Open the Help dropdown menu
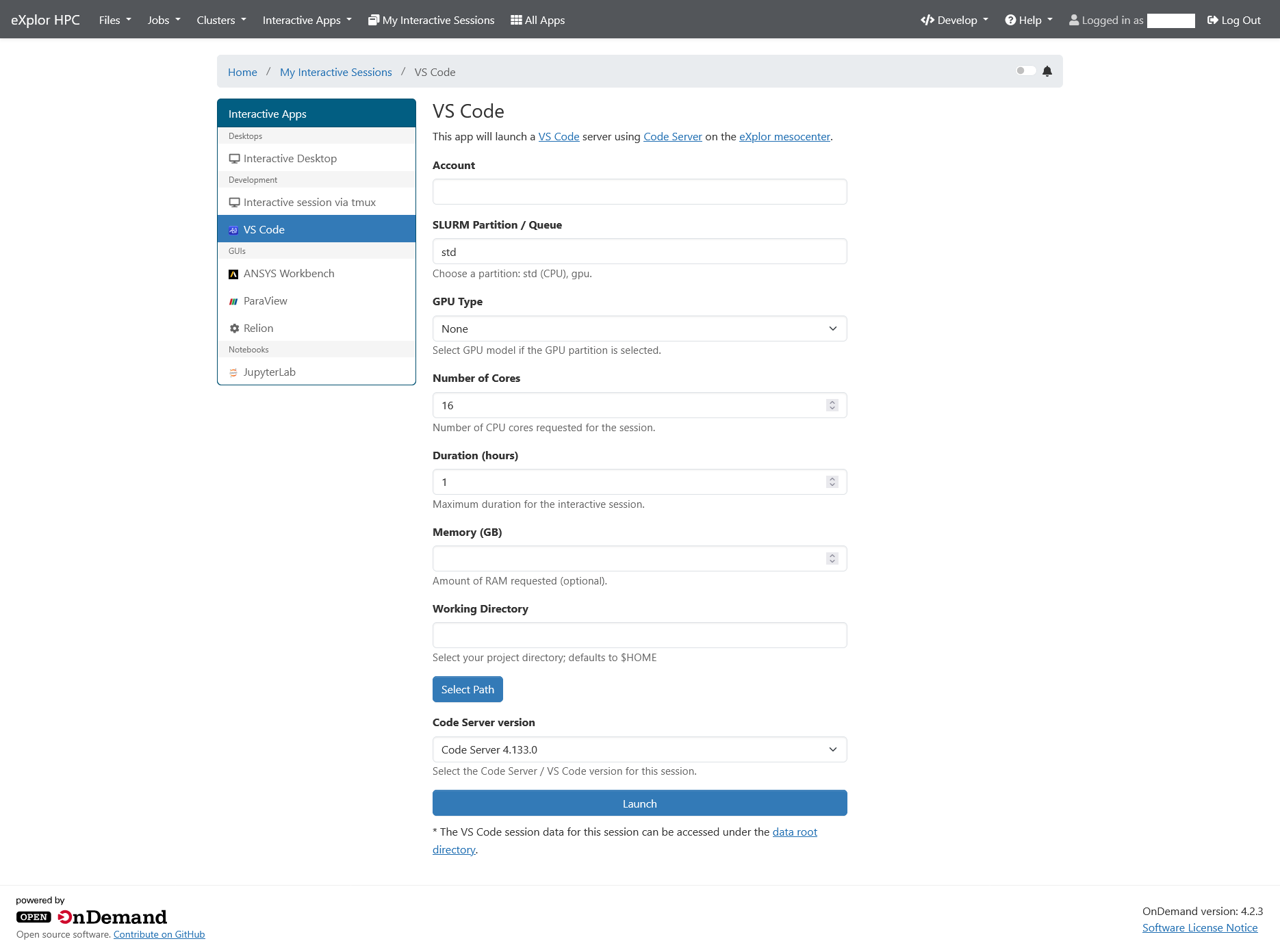Viewport: 1280px width, 952px height. 1029,20
